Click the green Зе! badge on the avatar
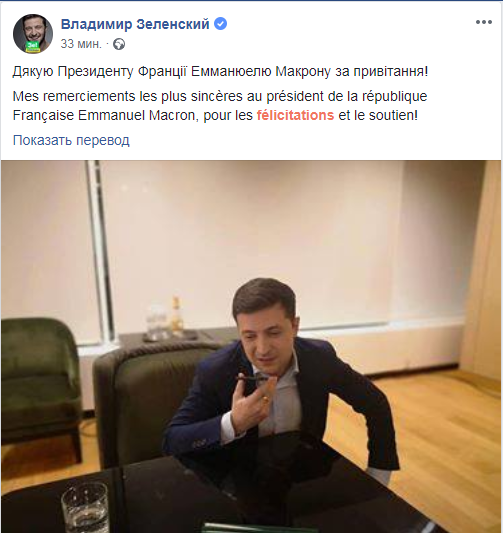Screen dimensions: 503x533 (x=33, y=47)
